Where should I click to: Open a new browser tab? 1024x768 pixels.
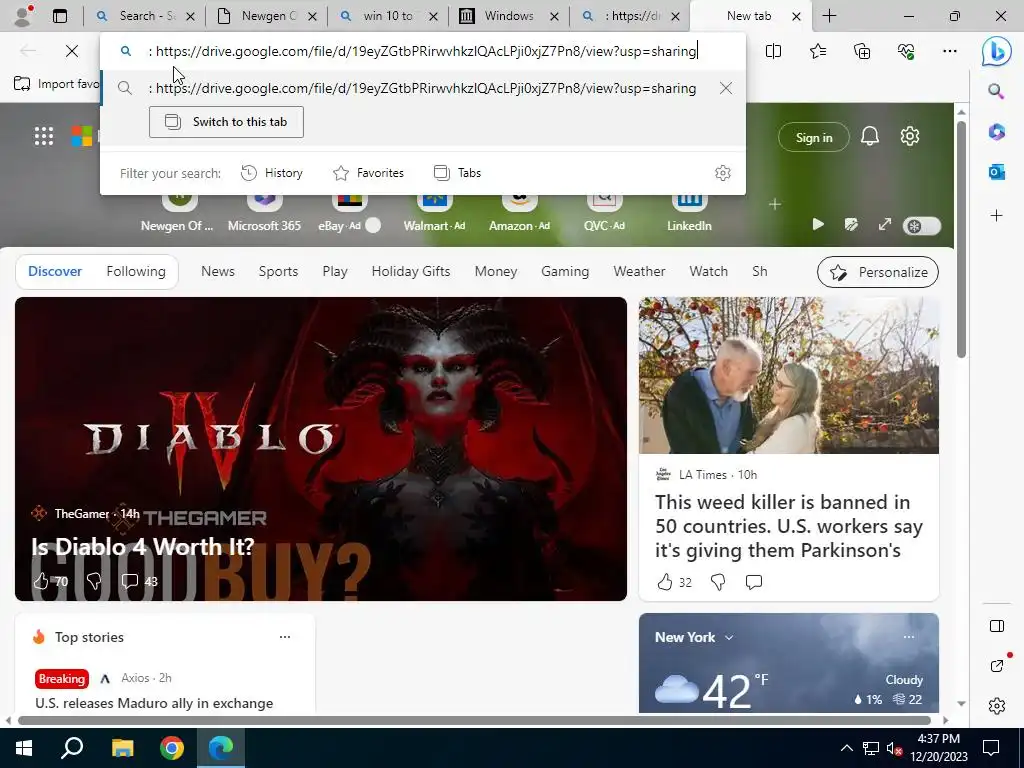[829, 16]
